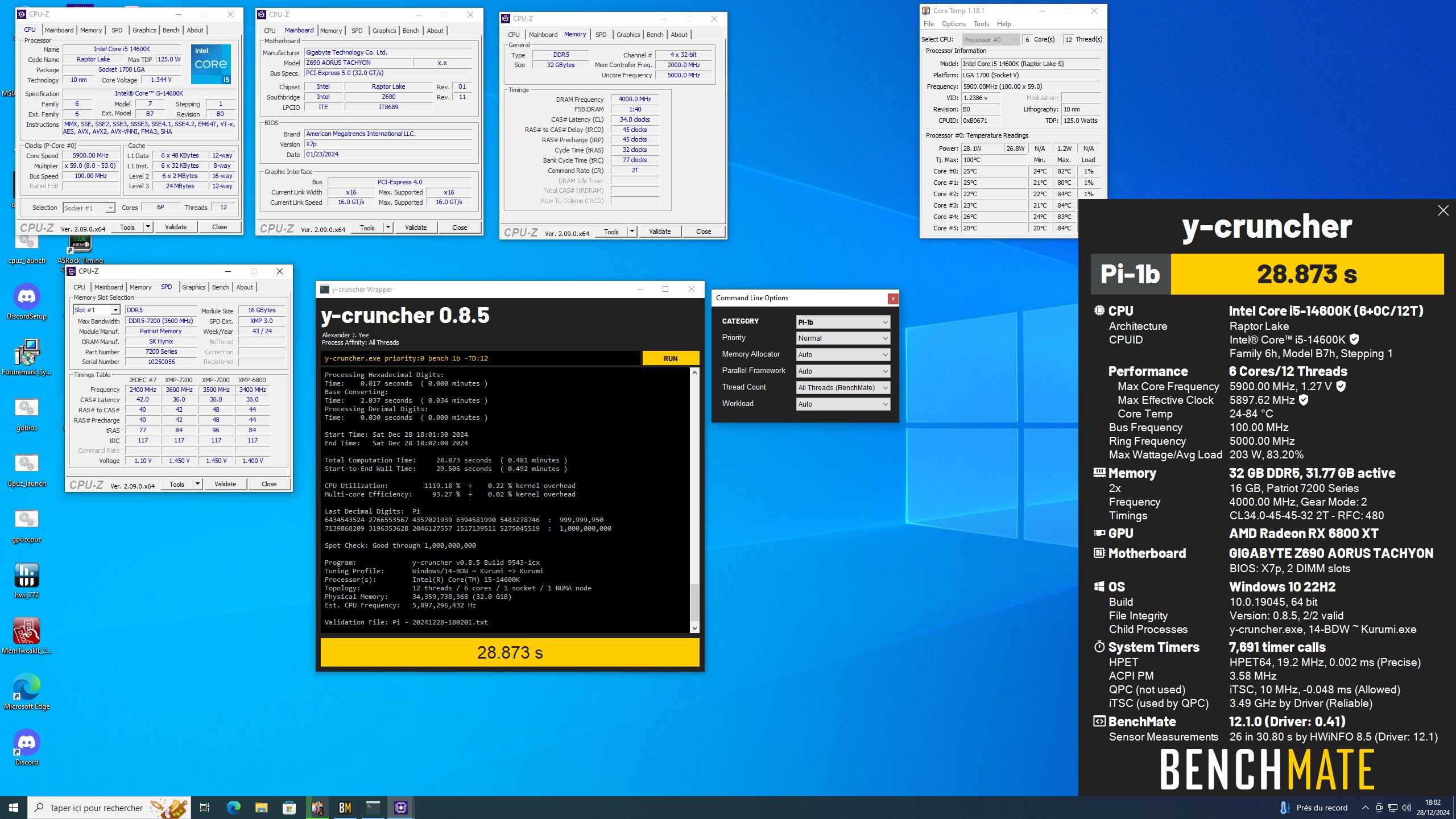Open Gpuz_launch desktop shortcut
This screenshot has width=1456, height=819.
tap(27, 469)
